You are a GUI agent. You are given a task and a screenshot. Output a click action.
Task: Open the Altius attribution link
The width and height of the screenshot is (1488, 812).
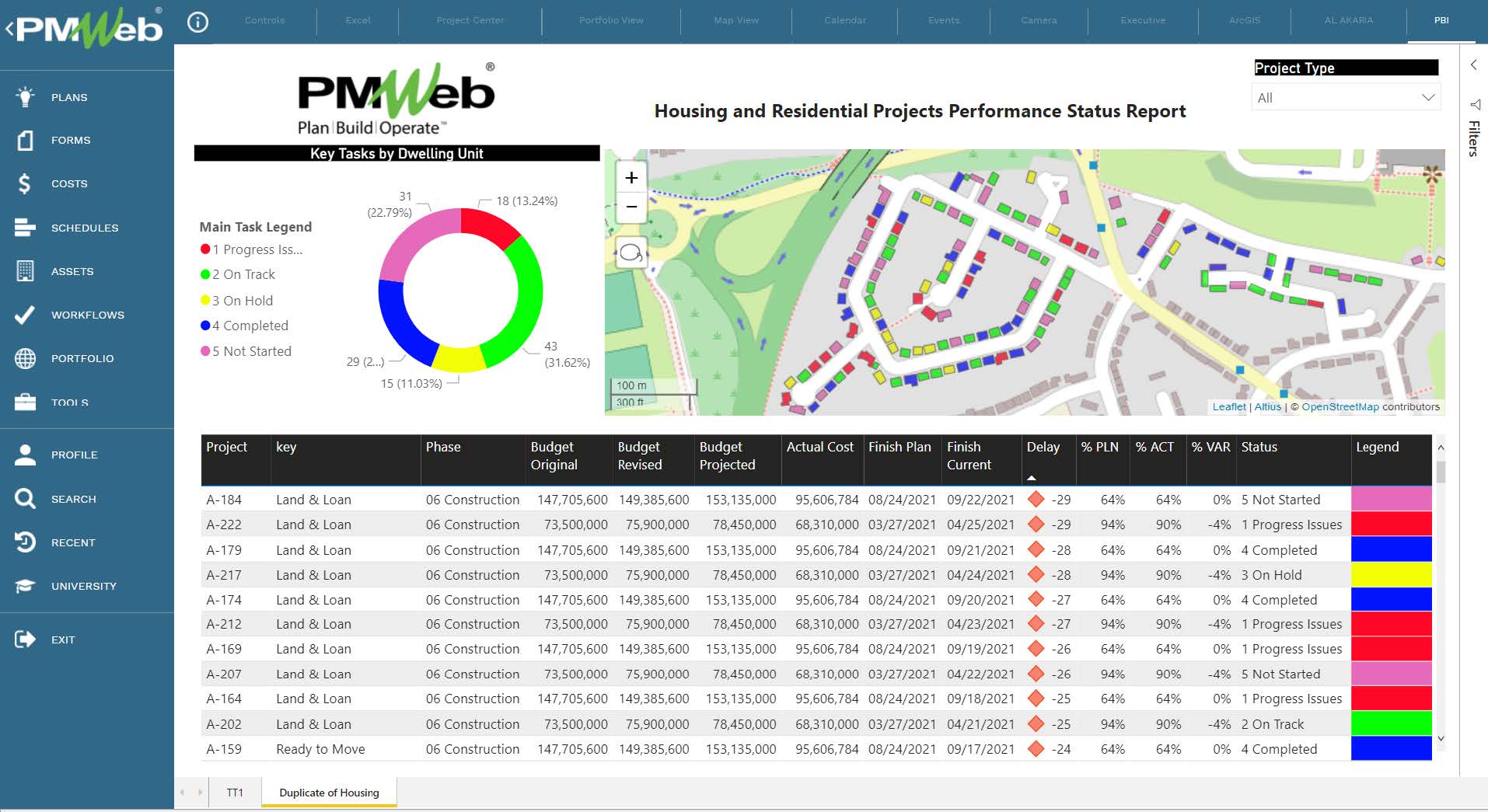coord(1268,406)
